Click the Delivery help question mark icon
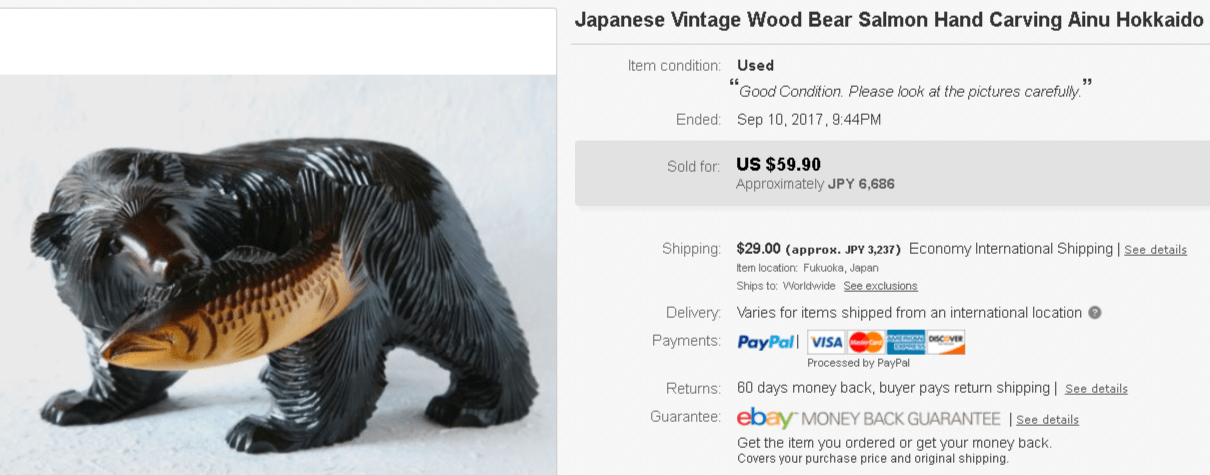The width and height of the screenshot is (1210, 475). [1095, 313]
